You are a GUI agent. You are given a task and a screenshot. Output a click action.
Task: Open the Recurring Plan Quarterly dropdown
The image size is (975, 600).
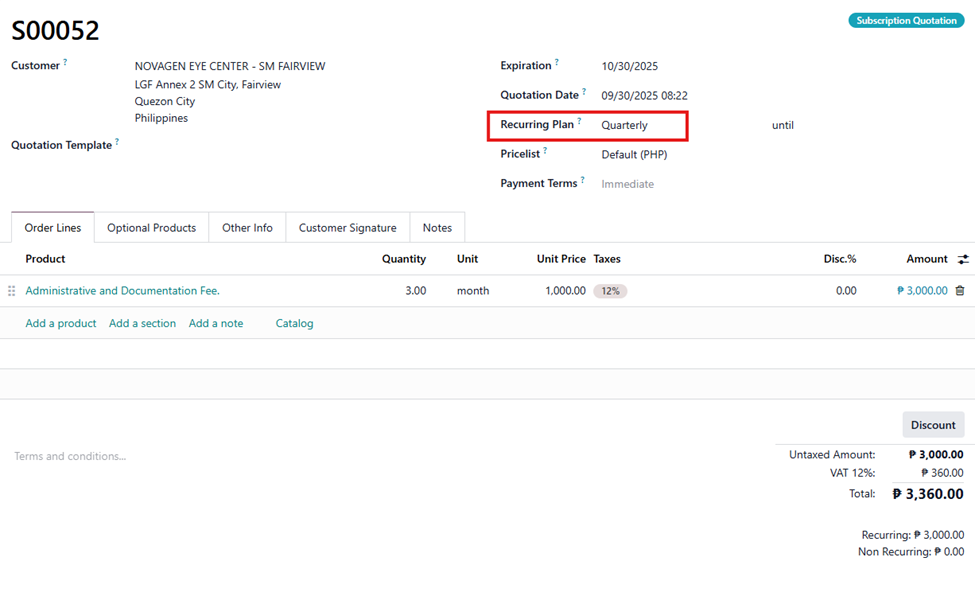pyautogui.click(x=640, y=126)
